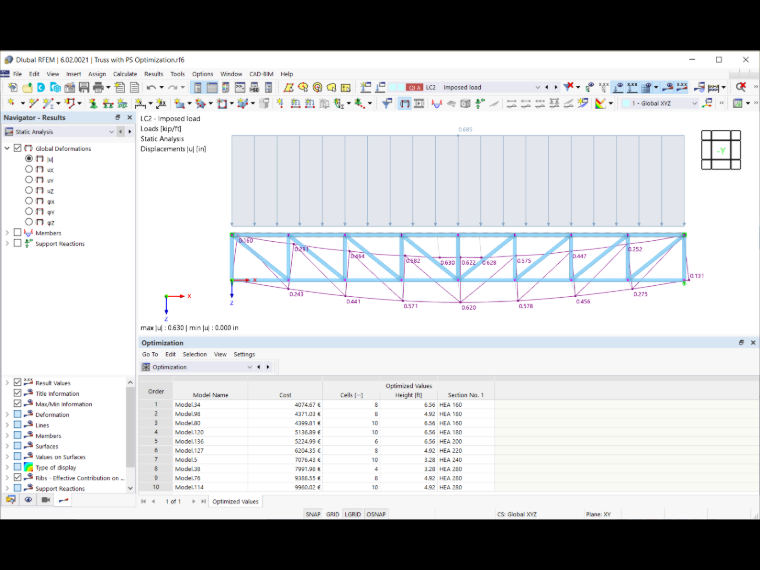Click the Model34 row in Optimization table
Viewport: 760px width, 570px height.
pyautogui.click(x=317, y=404)
